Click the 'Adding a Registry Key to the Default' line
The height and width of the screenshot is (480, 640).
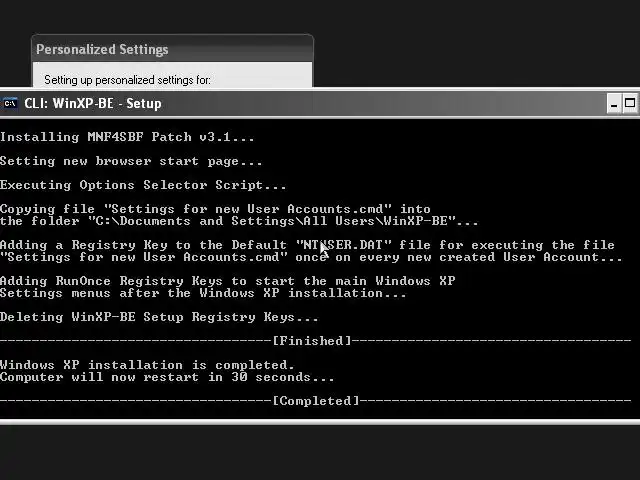(x=307, y=245)
